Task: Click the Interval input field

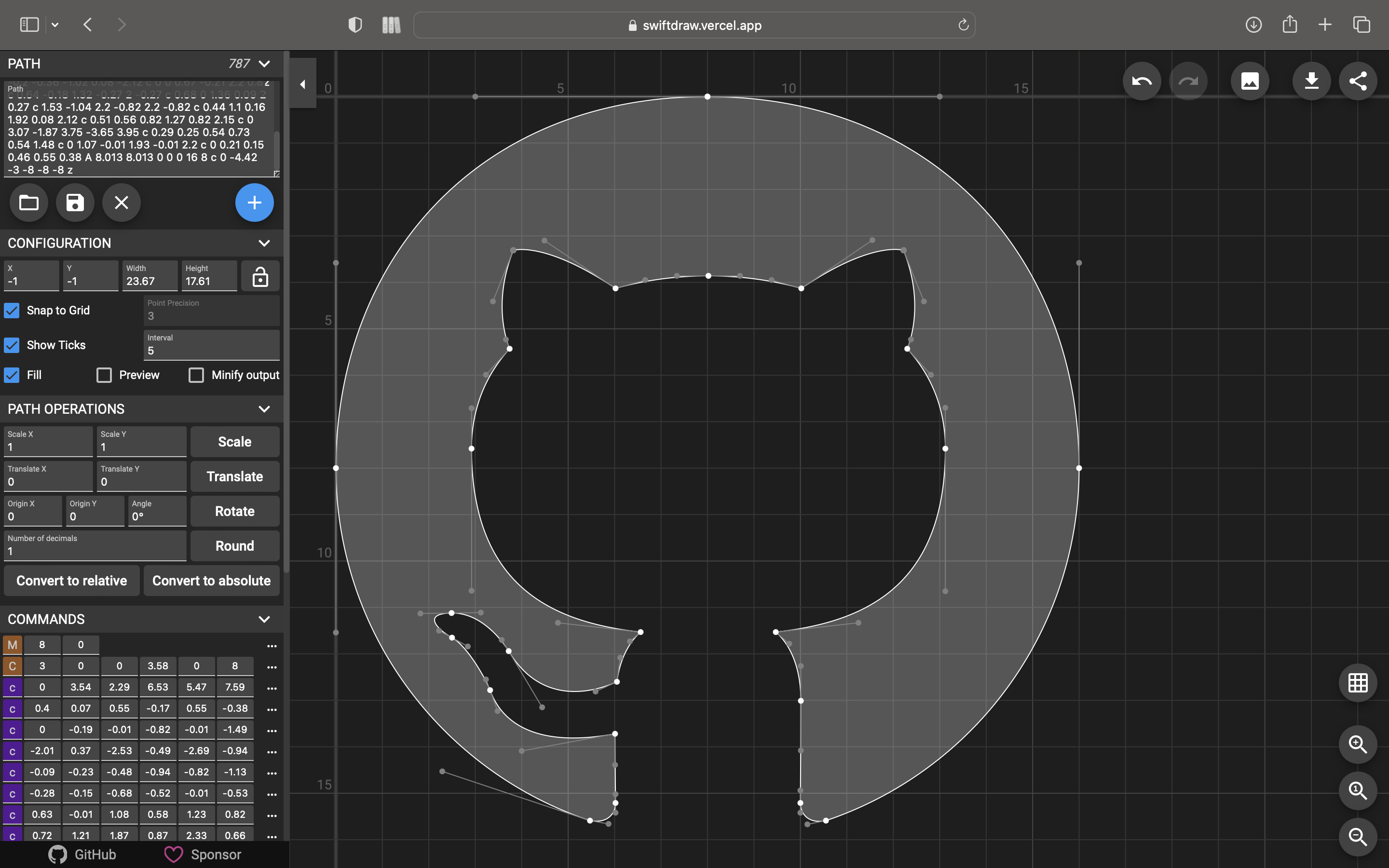Action: tap(211, 350)
